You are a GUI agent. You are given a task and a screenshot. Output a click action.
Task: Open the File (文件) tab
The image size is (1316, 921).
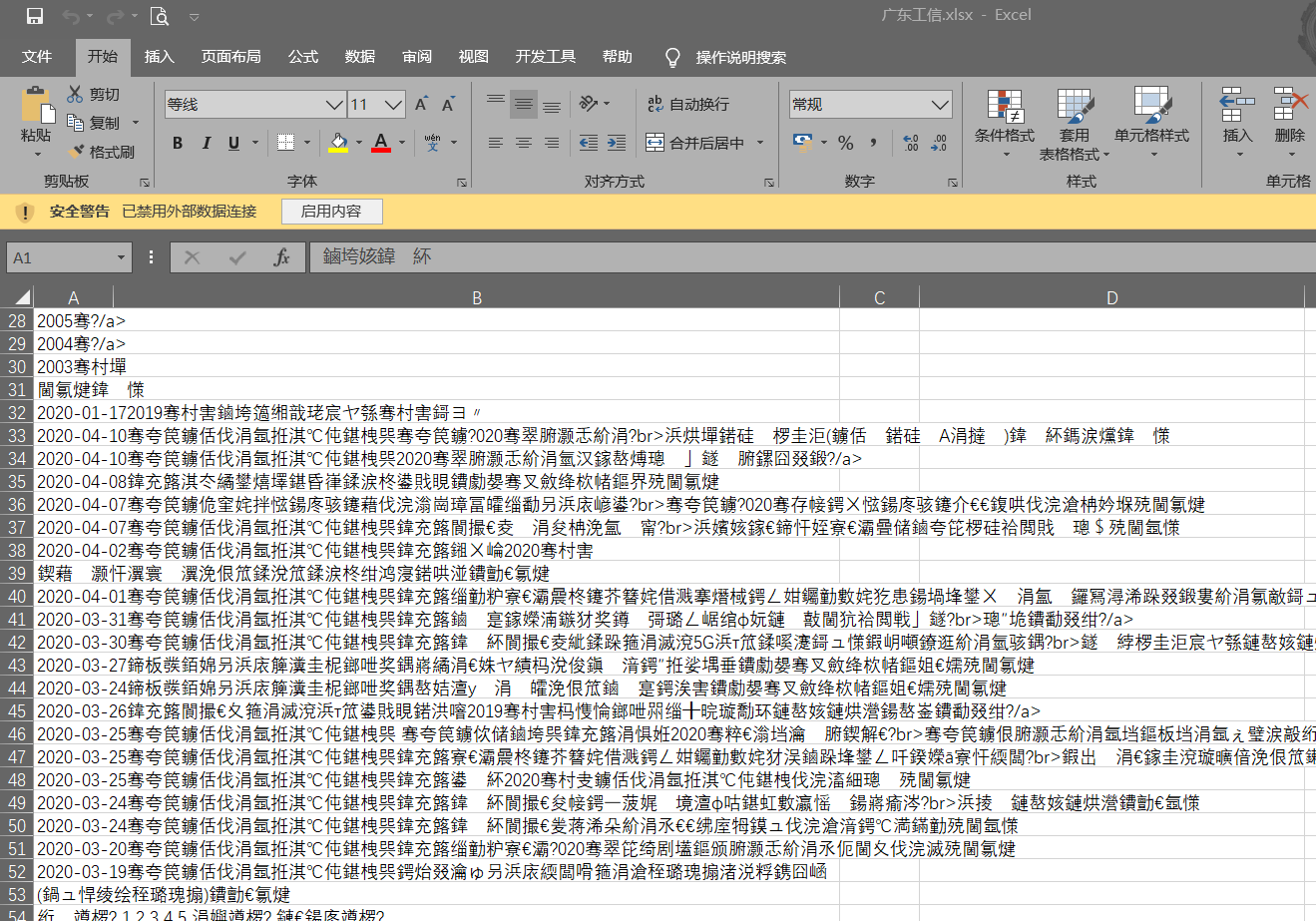[37, 57]
